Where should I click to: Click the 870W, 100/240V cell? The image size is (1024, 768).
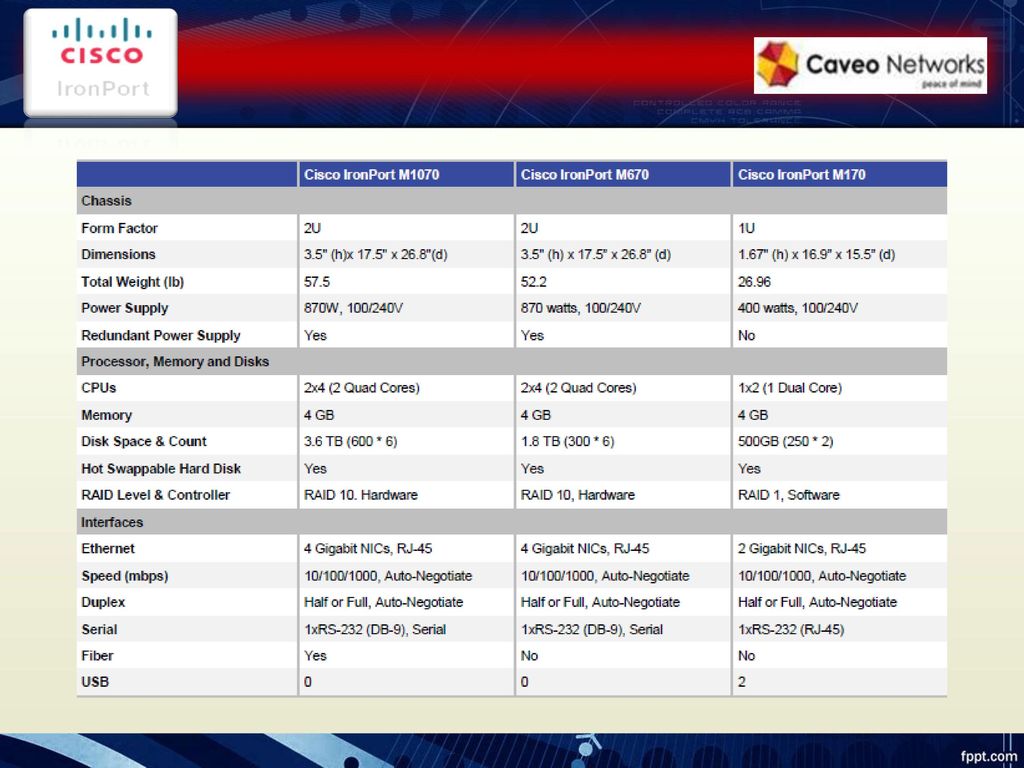(x=353, y=308)
